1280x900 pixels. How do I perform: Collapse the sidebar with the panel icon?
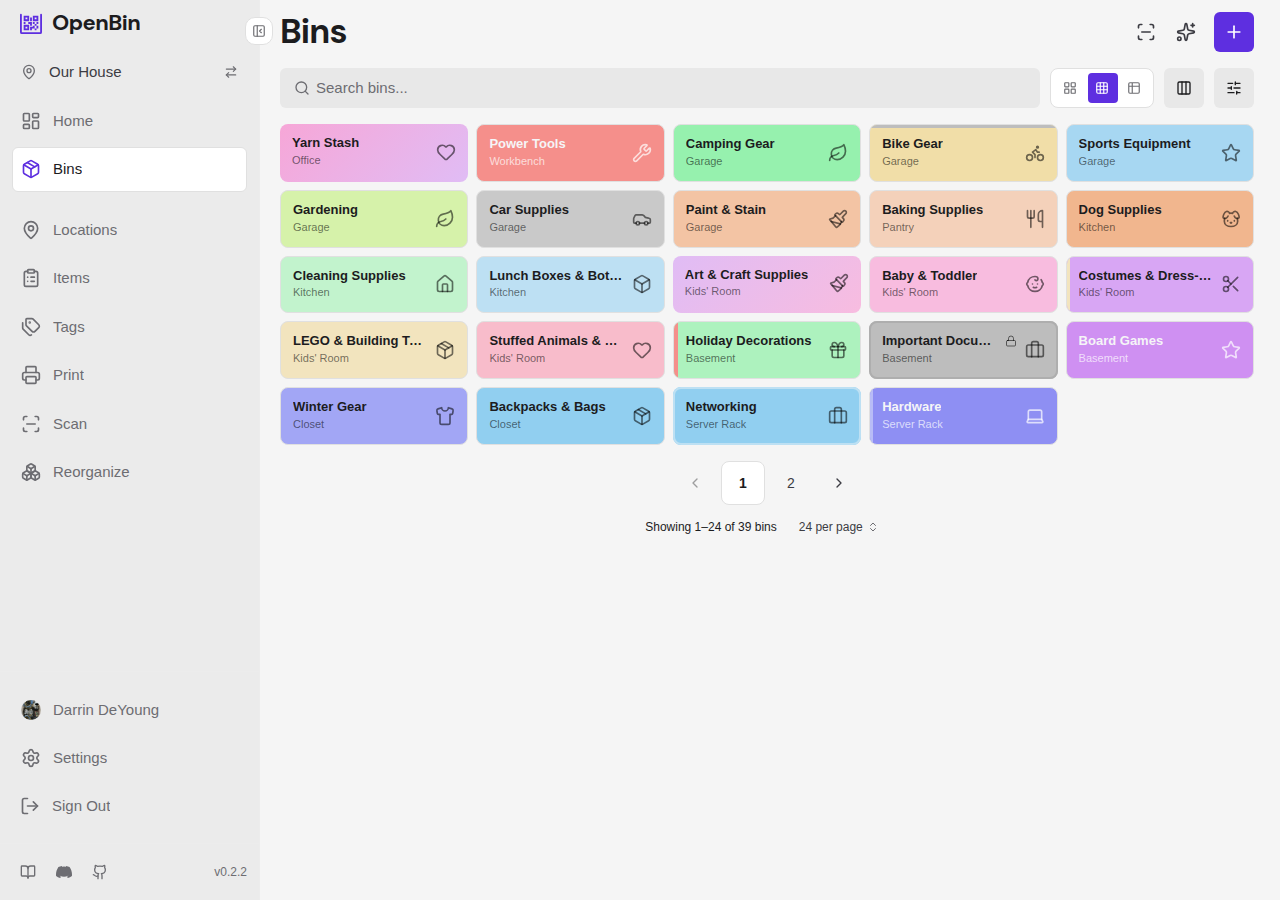(259, 31)
